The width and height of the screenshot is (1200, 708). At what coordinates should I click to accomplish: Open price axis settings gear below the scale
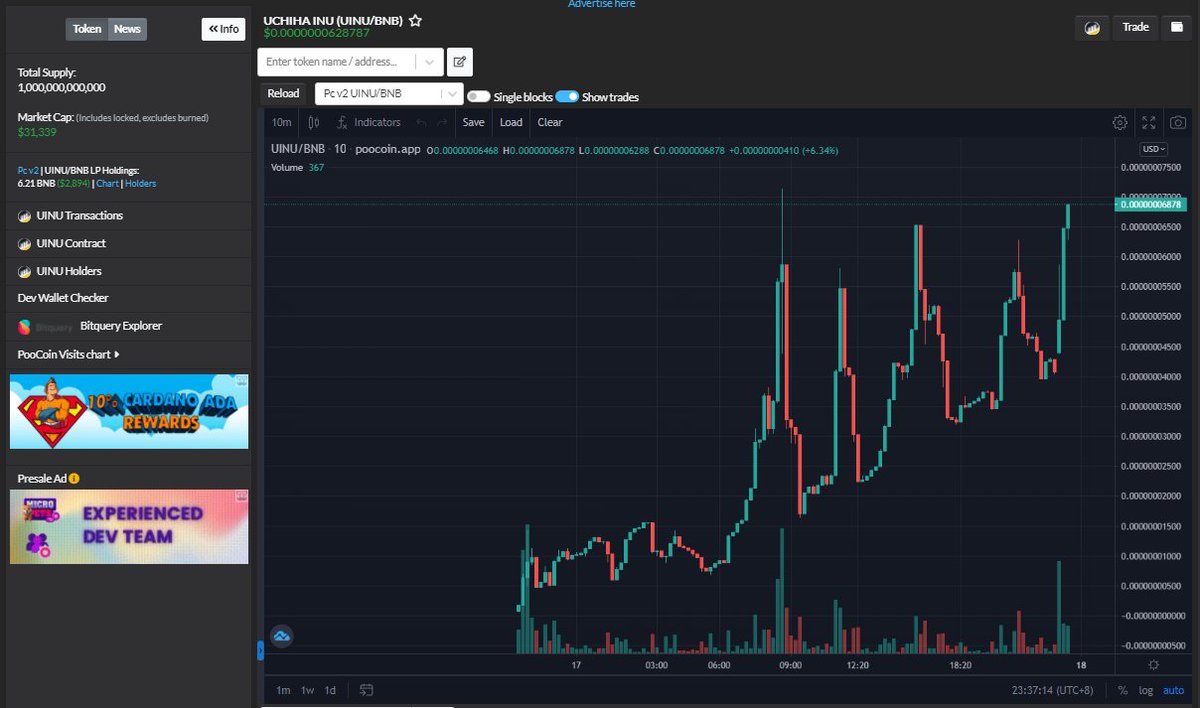coord(1154,665)
